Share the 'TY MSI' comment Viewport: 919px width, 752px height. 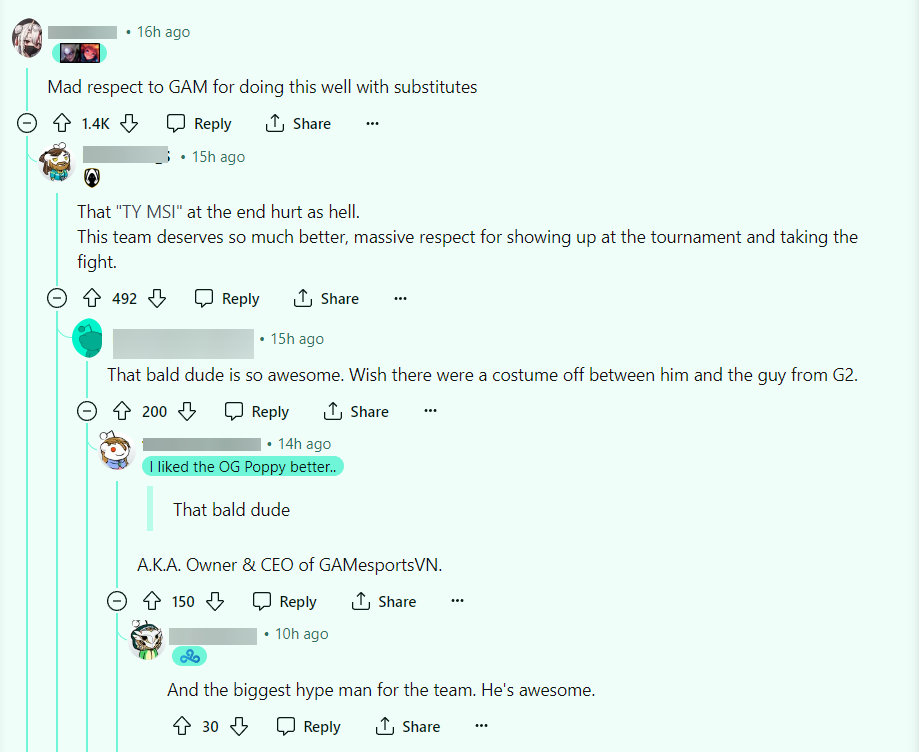(326, 298)
